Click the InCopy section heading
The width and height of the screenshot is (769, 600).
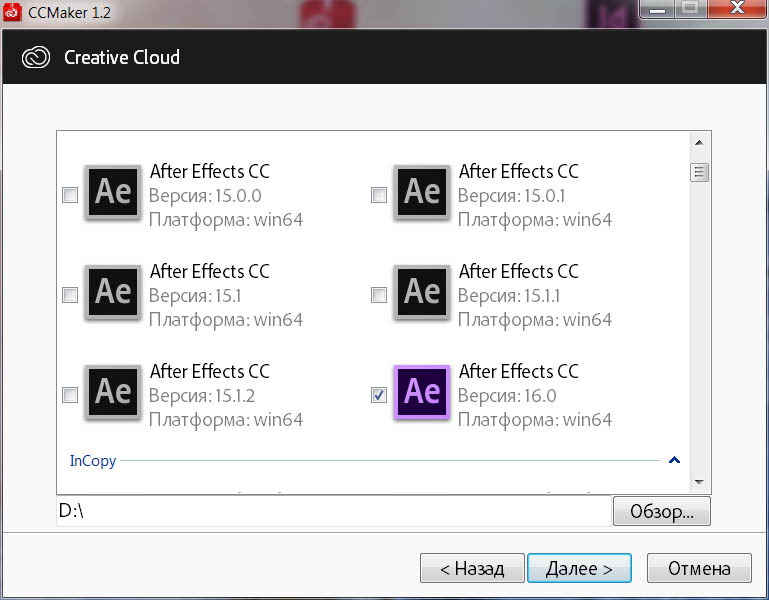[x=93, y=461]
